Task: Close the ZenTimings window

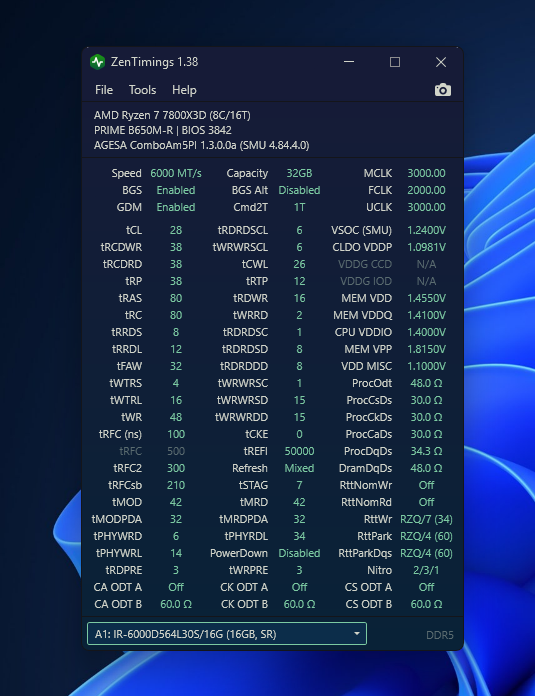Action: point(441,62)
